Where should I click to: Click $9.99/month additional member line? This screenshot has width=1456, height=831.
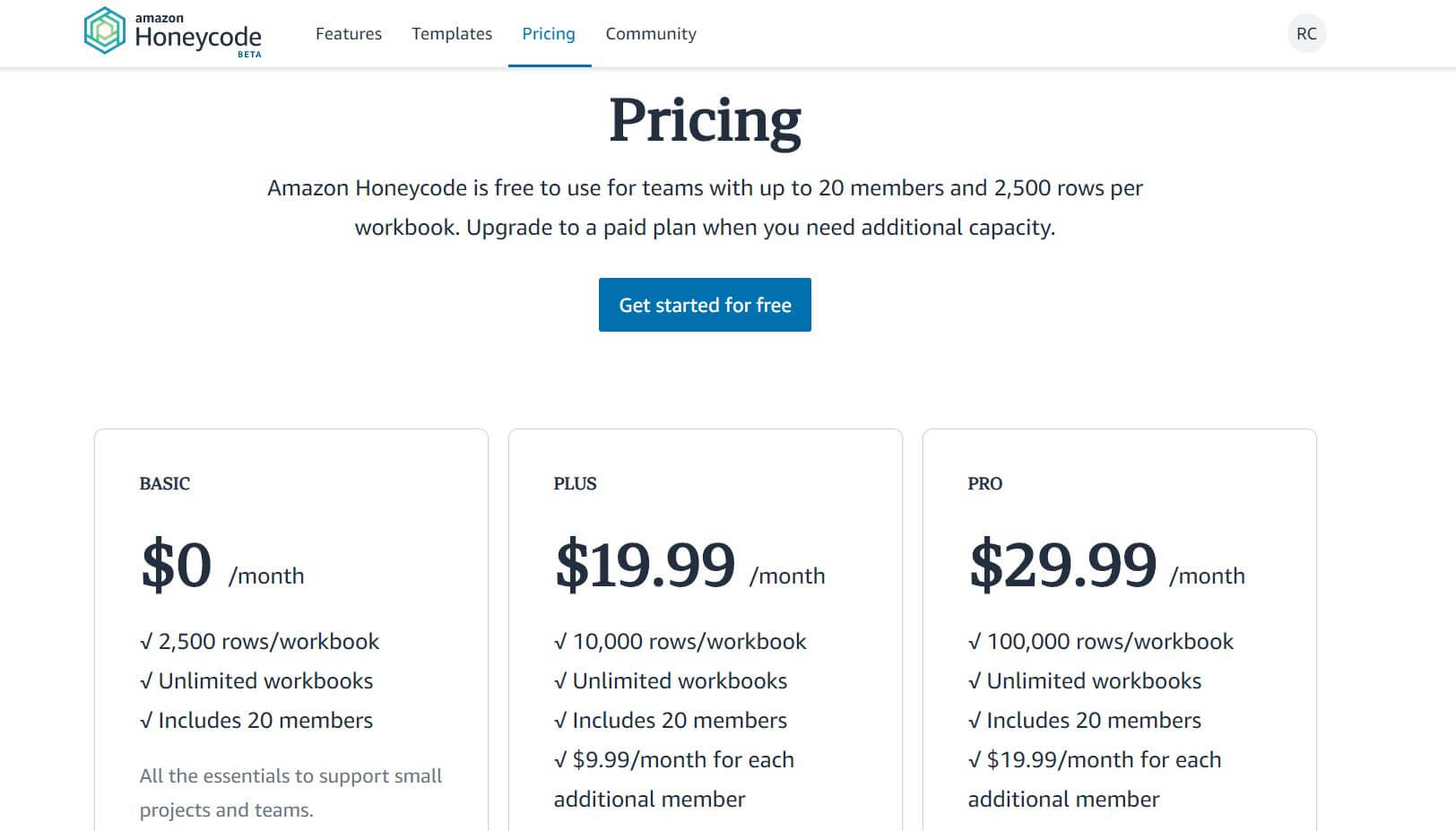674,779
